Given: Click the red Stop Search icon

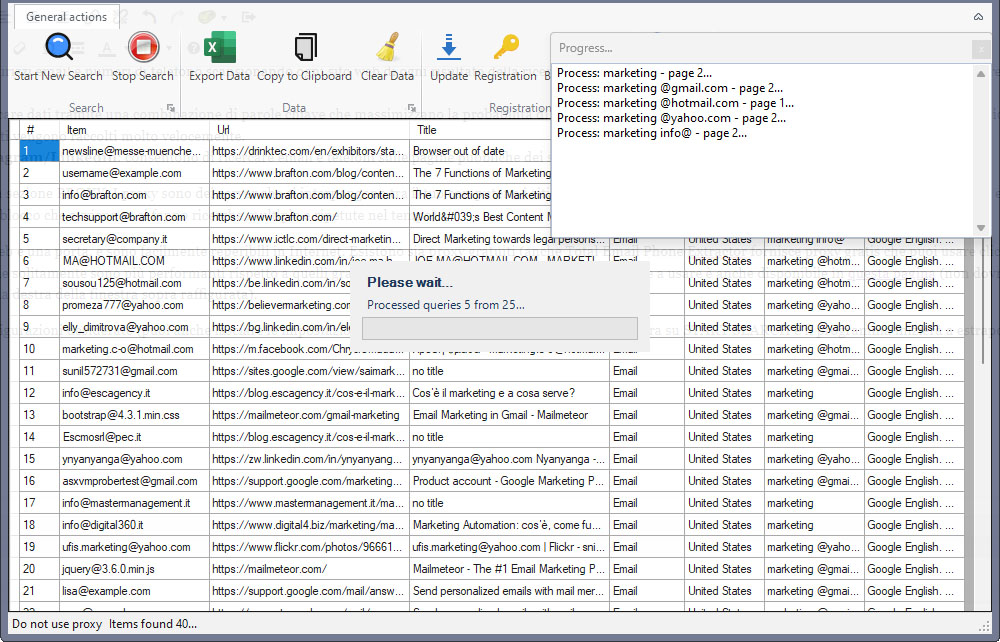Looking at the screenshot, I should [143, 47].
